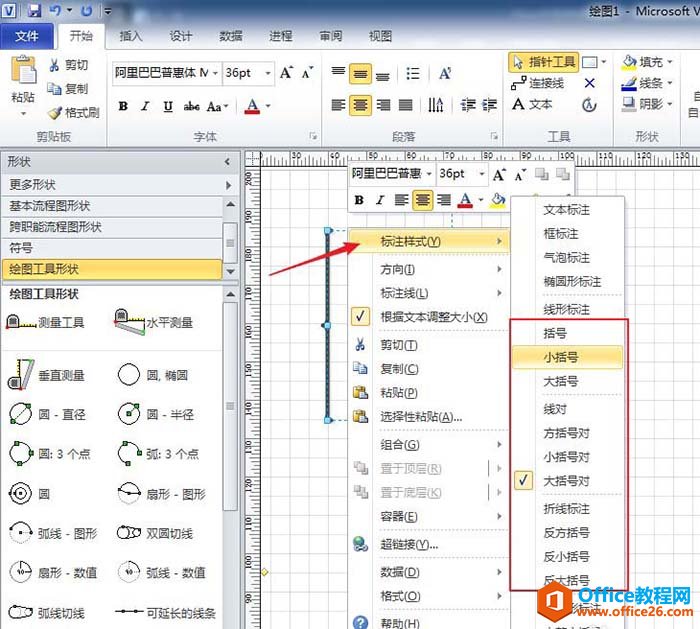Viewport: 700px width, 629px height.
Task: Open mini toolbar font size dropdown
Action: point(481,173)
